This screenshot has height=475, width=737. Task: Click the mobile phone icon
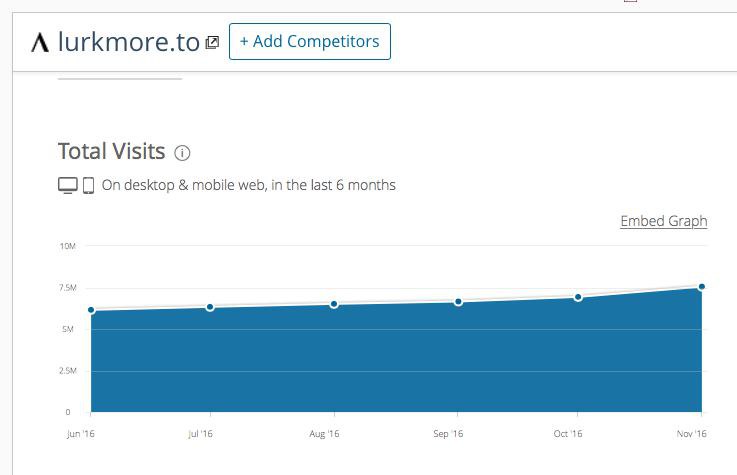click(x=88, y=185)
